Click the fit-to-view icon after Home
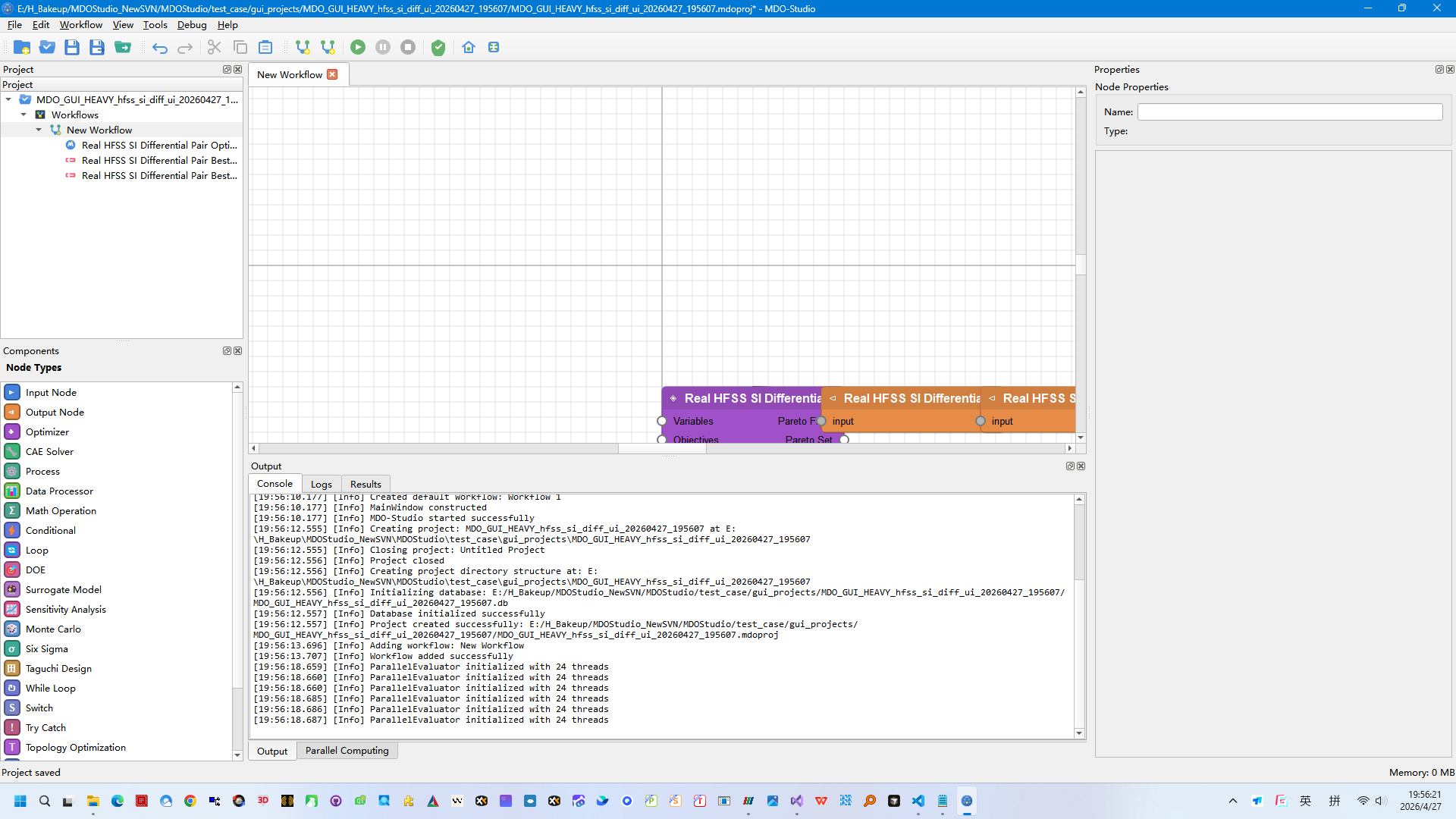Screen dimensions: 1456x819 tap(494, 47)
